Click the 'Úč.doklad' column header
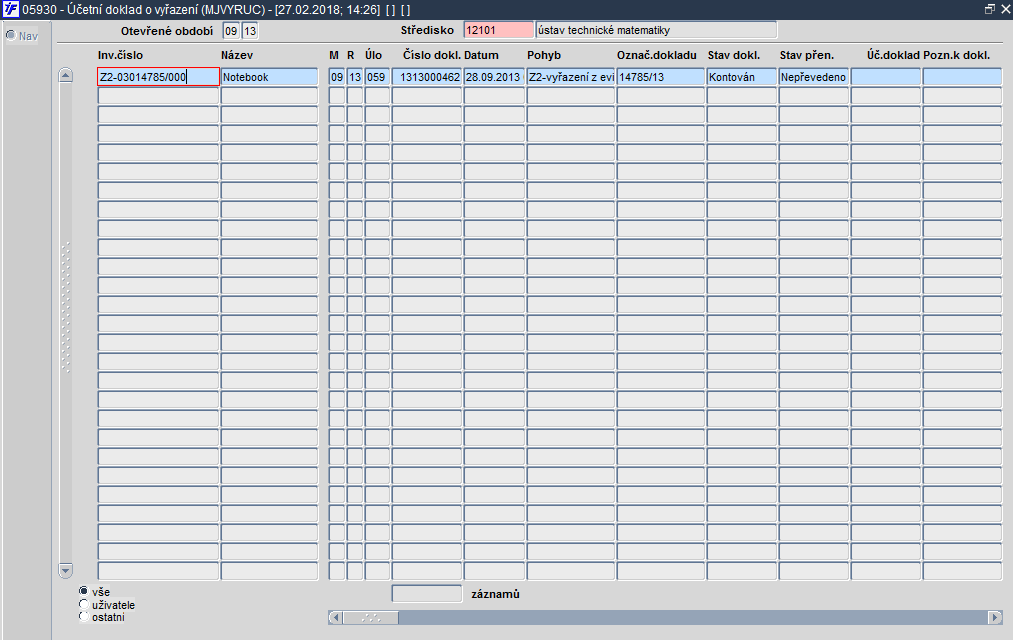Screen dimensions: 1013x640 tap(893, 55)
